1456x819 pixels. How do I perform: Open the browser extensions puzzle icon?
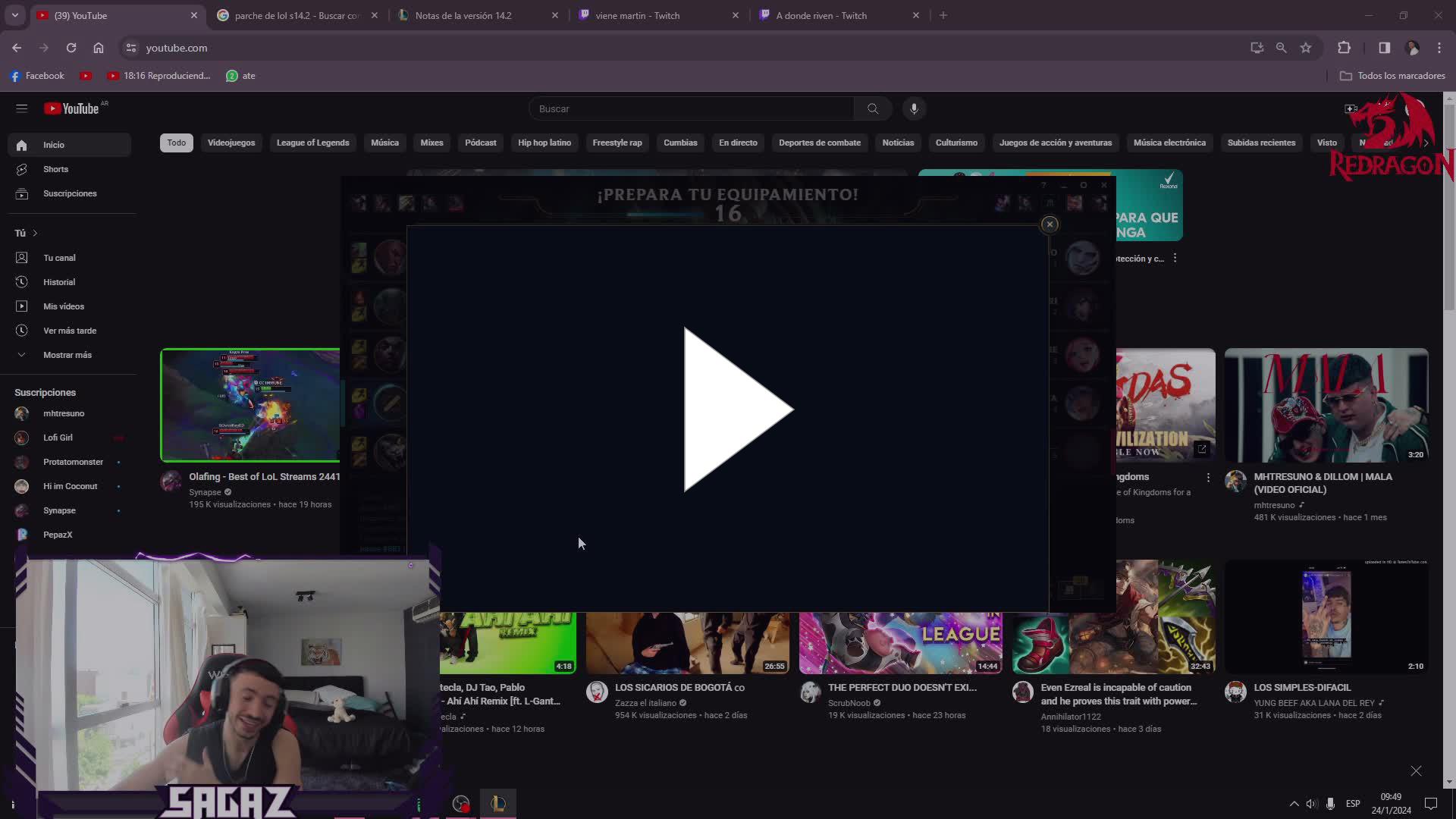1345,48
